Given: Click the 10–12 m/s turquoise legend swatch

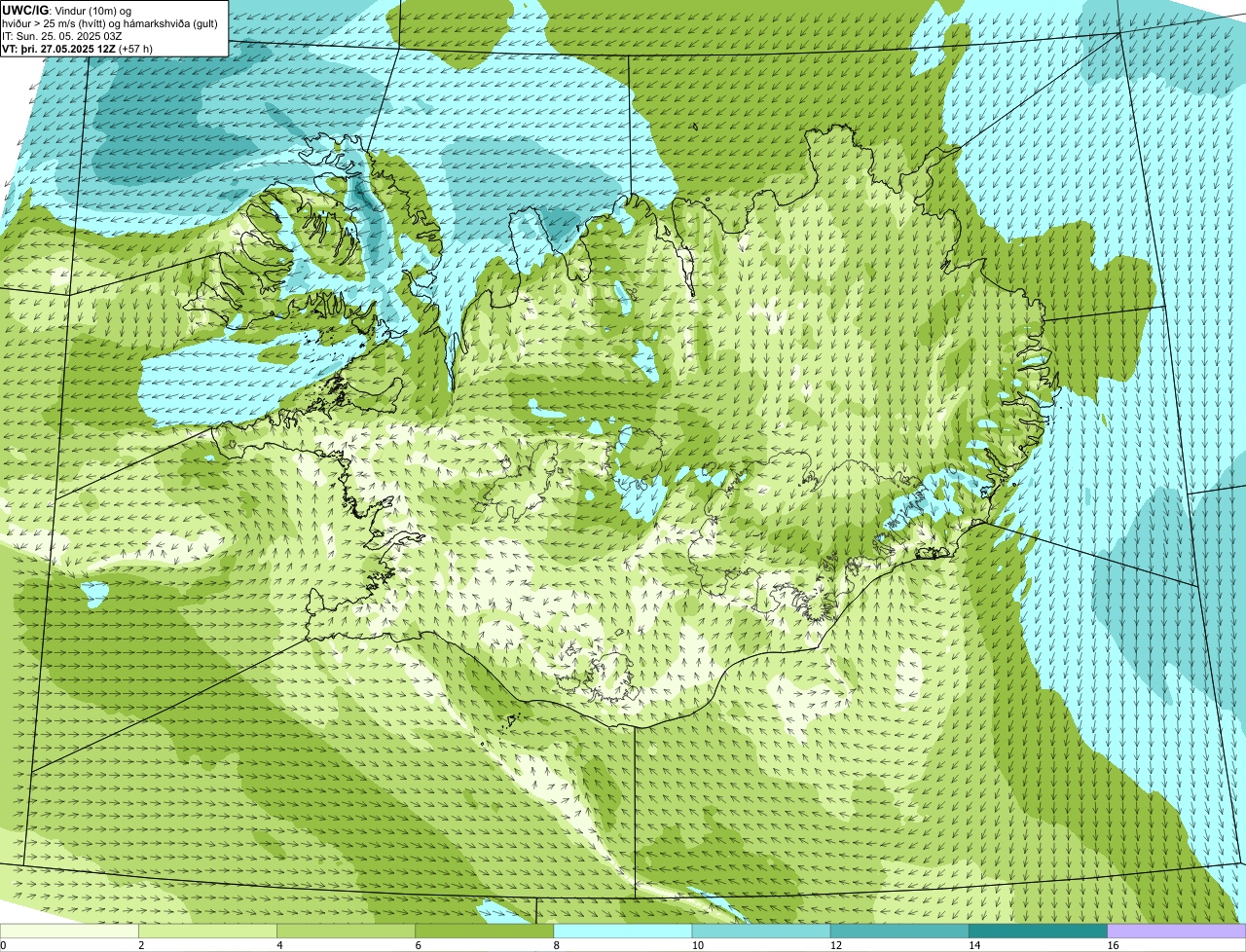Looking at the screenshot, I should click(761, 932).
